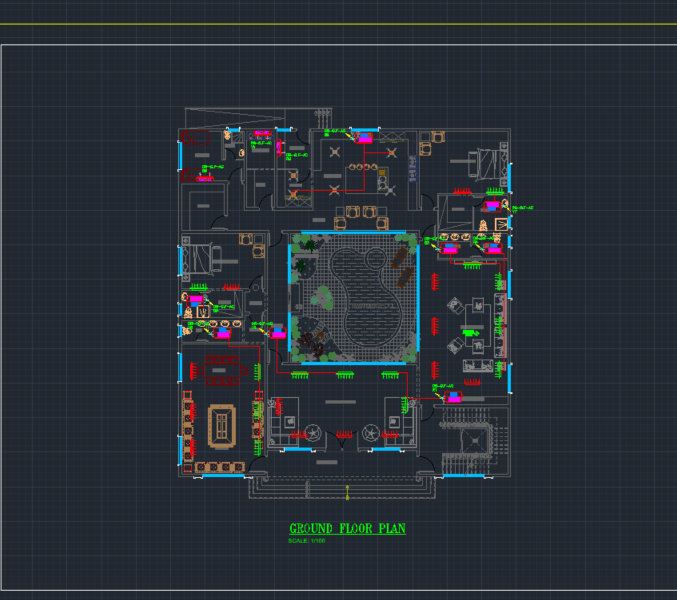
Task: Select the red dining table block
Action: click(226, 367)
